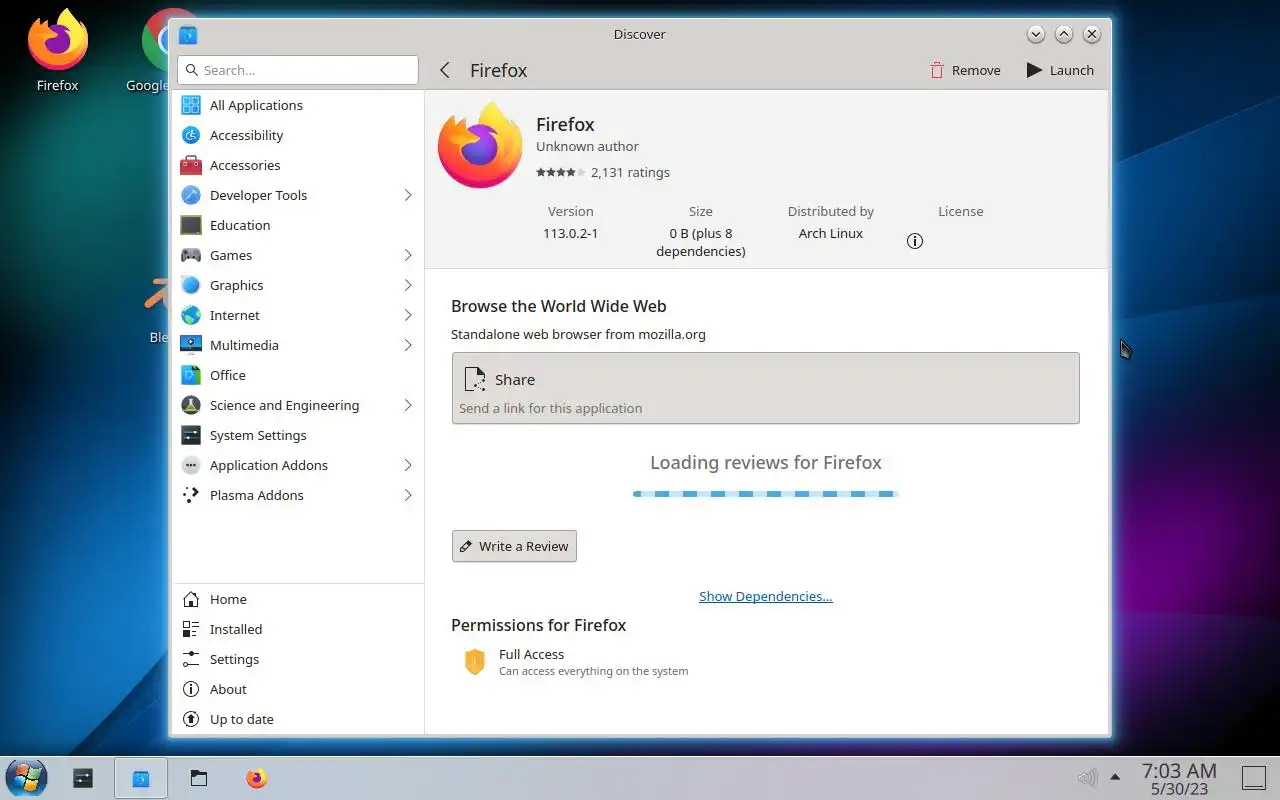Image resolution: width=1280 pixels, height=800 pixels.
Task: Expand the Multimedia category arrow
Action: click(408, 345)
